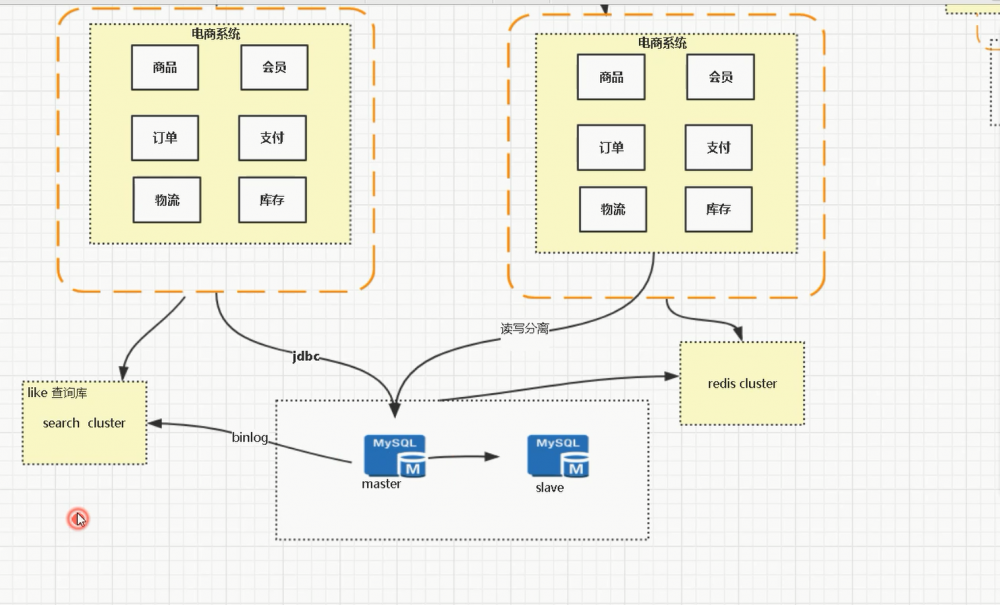Select the bold "jdbc" connector label

(x=305, y=356)
